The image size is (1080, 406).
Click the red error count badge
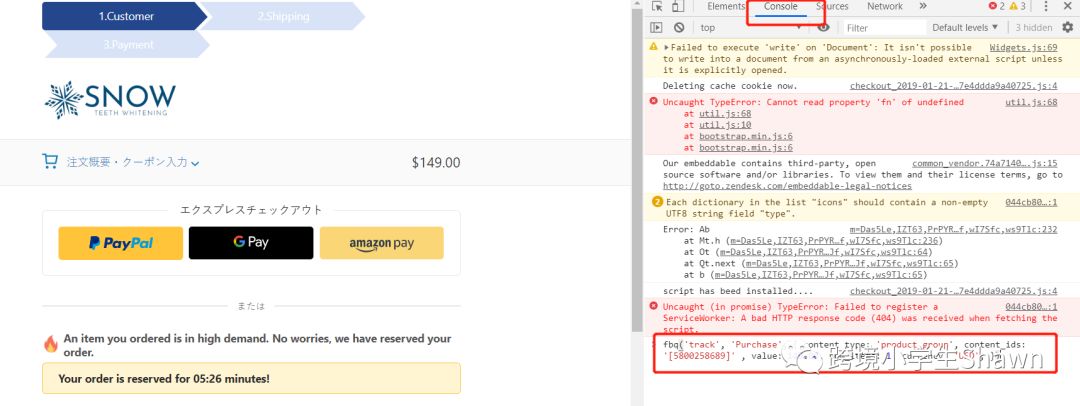tap(1000, 7)
